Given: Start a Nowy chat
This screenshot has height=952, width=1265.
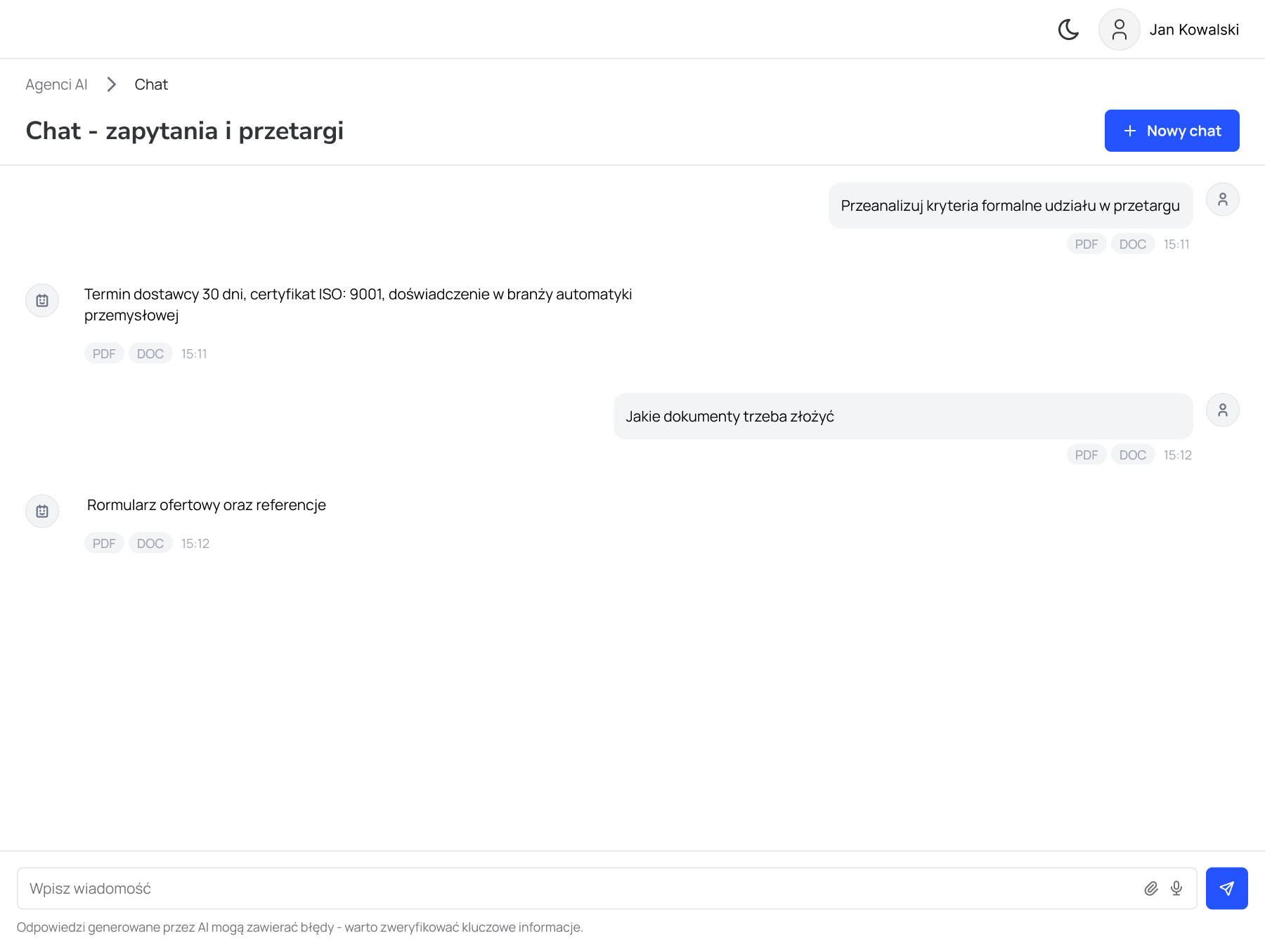Looking at the screenshot, I should (x=1172, y=131).
